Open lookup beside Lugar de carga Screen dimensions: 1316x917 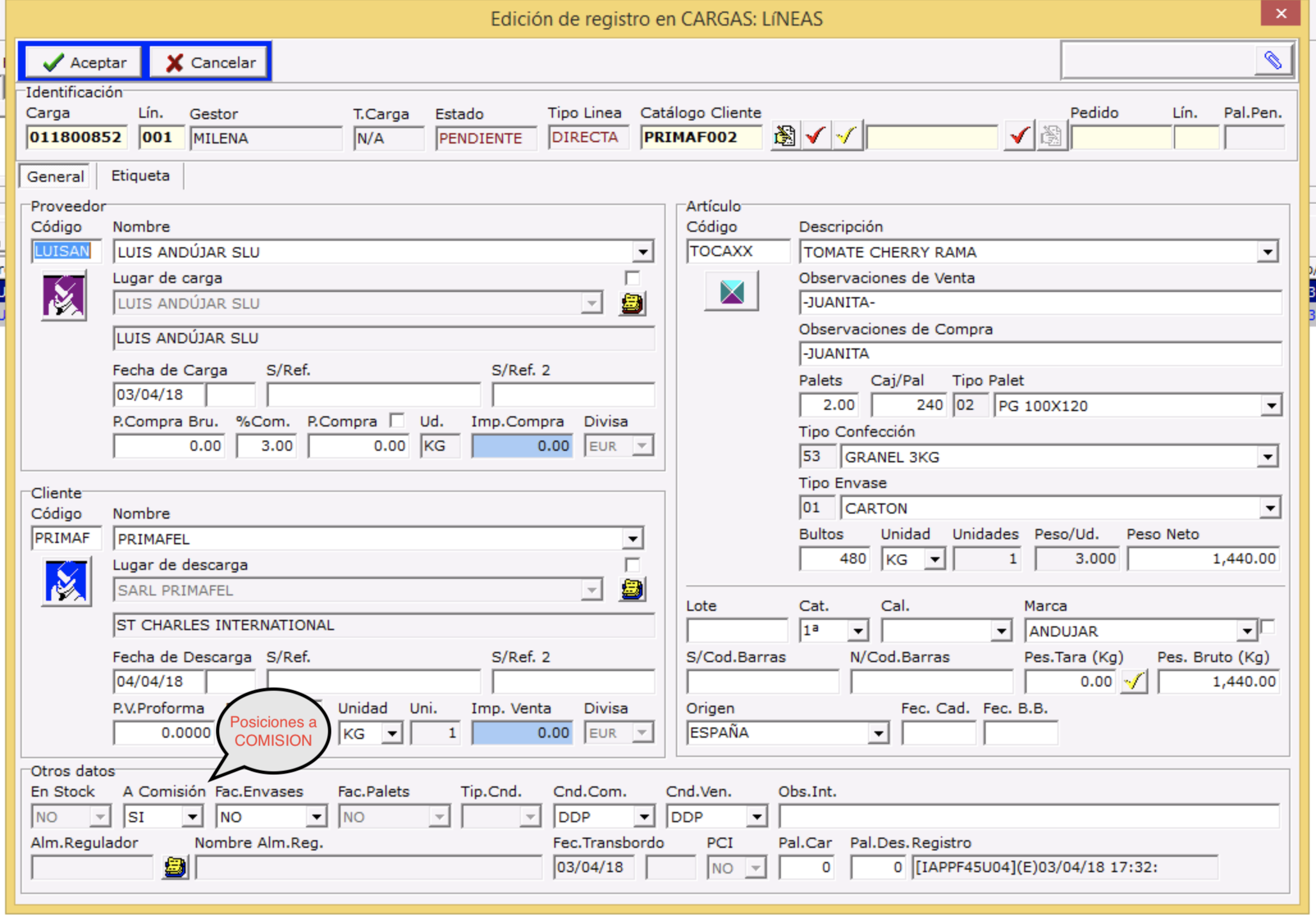coord(632,304)
